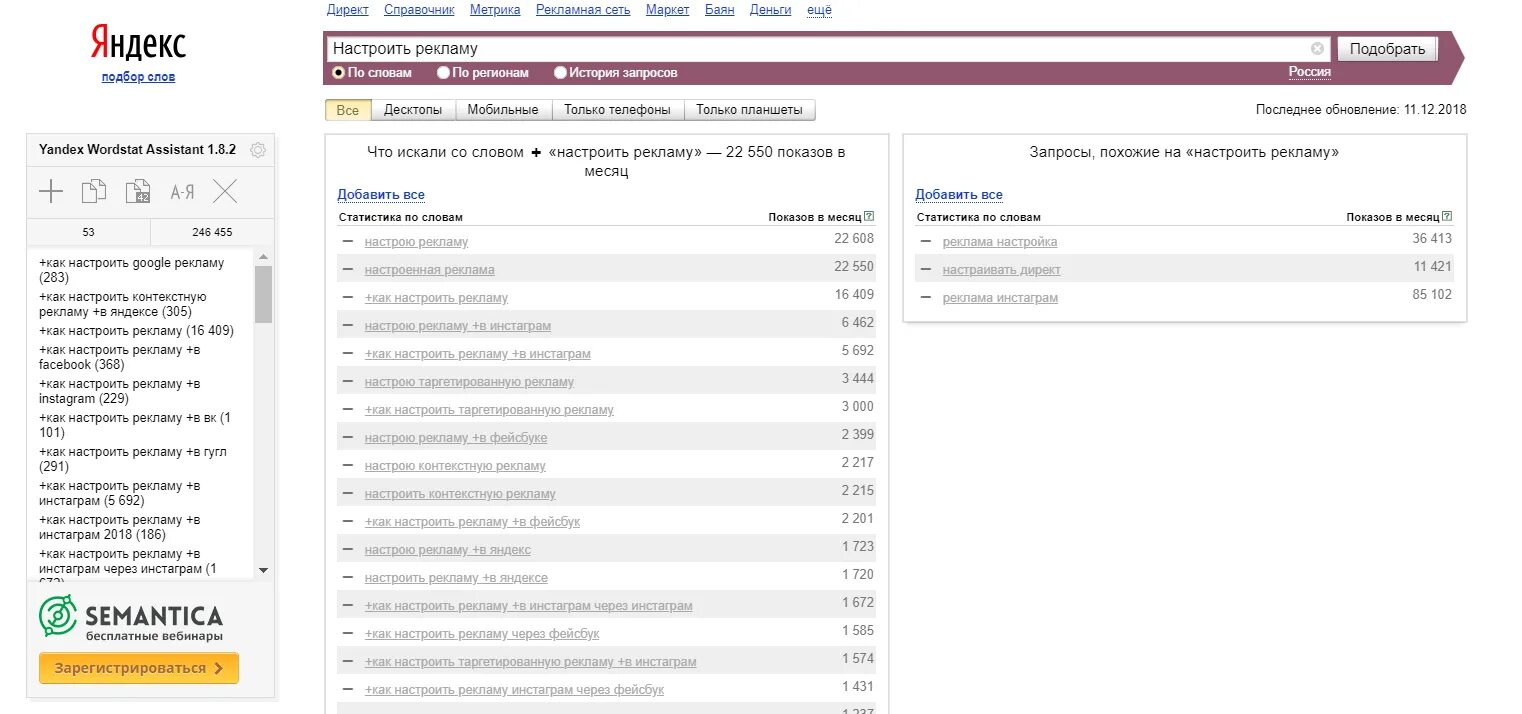Remove 'настроенная реклама' with the minus icon

348,269
